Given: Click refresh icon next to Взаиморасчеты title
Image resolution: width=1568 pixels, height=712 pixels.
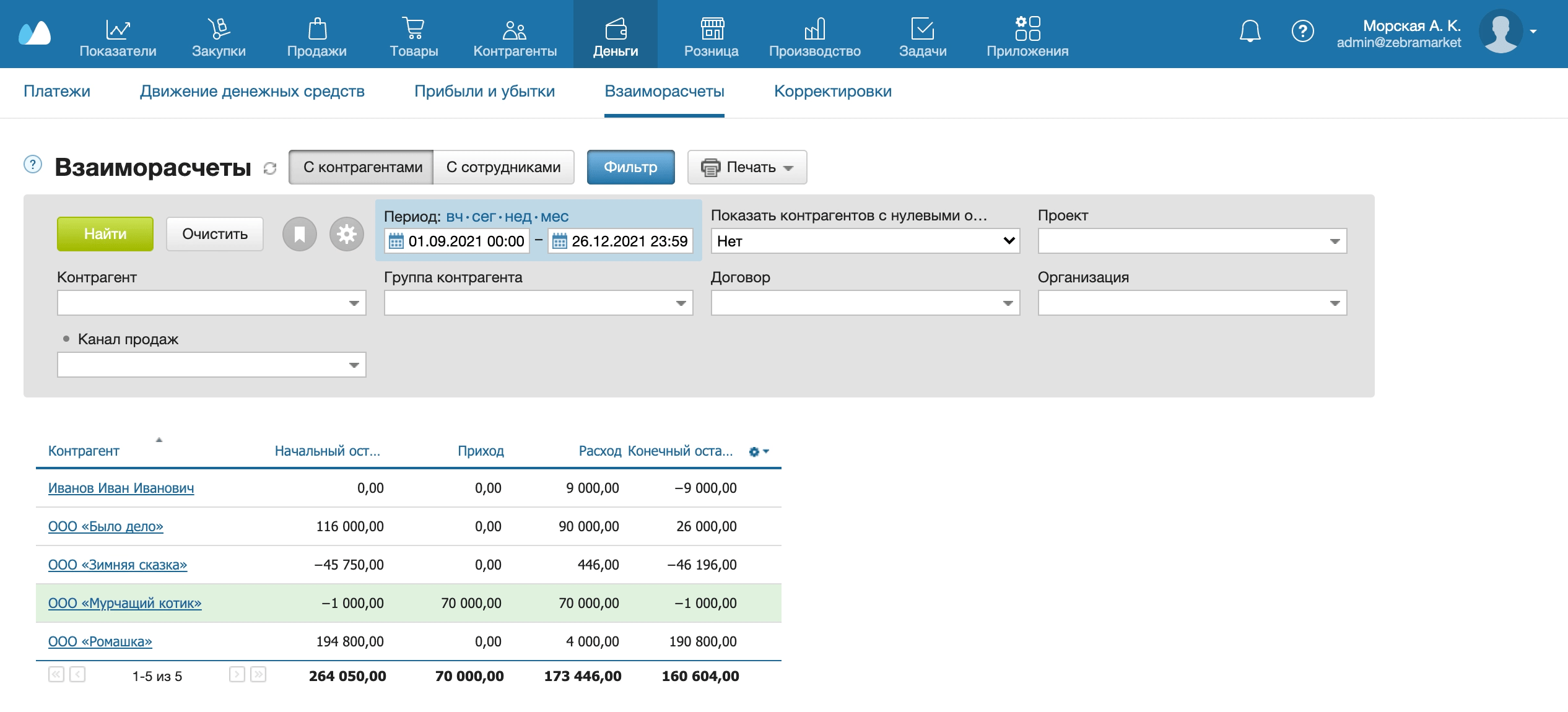Looking at the screenshot, I should (270, 168).
